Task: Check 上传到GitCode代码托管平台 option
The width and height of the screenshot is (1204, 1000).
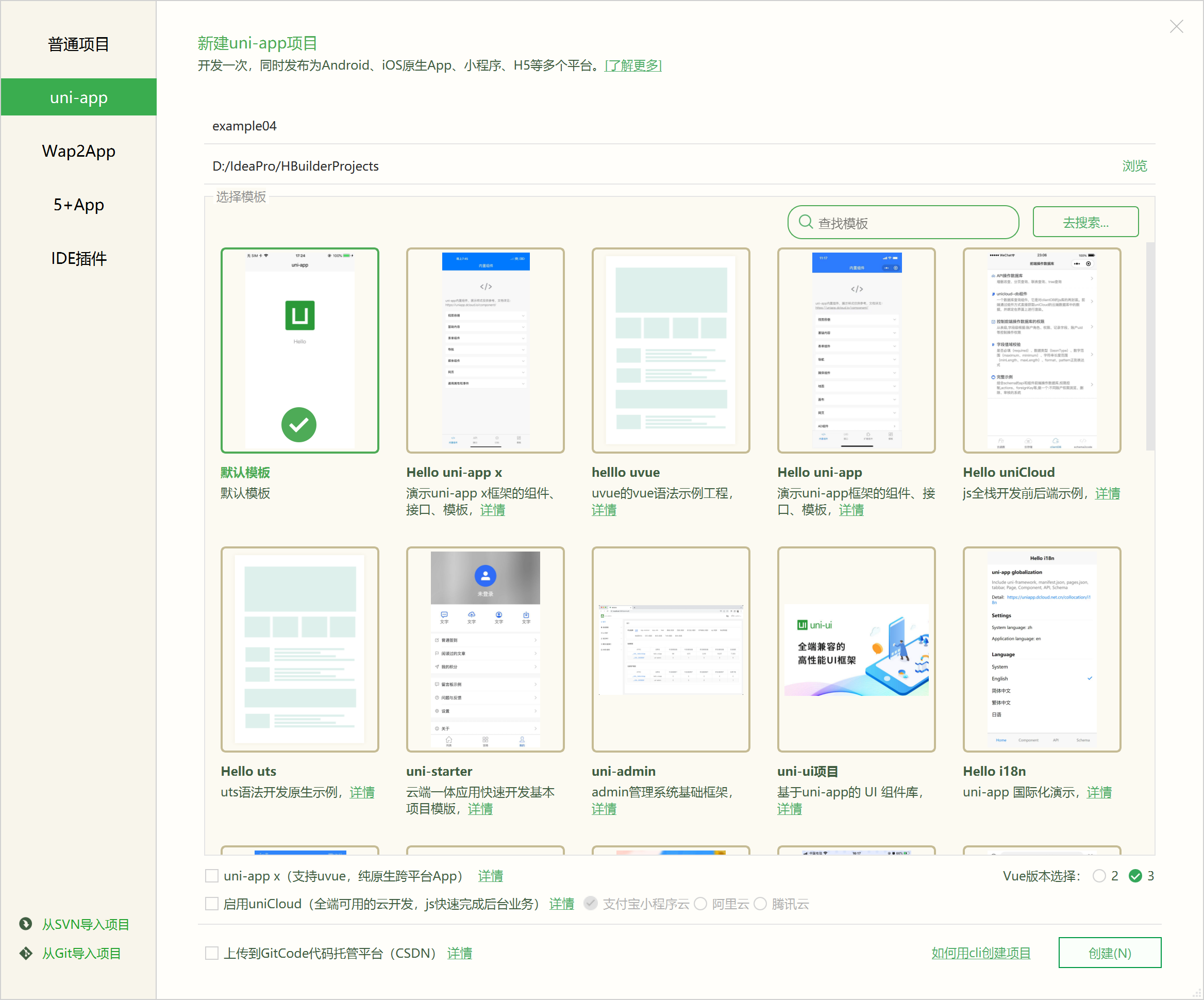Action: pos(211,953)
